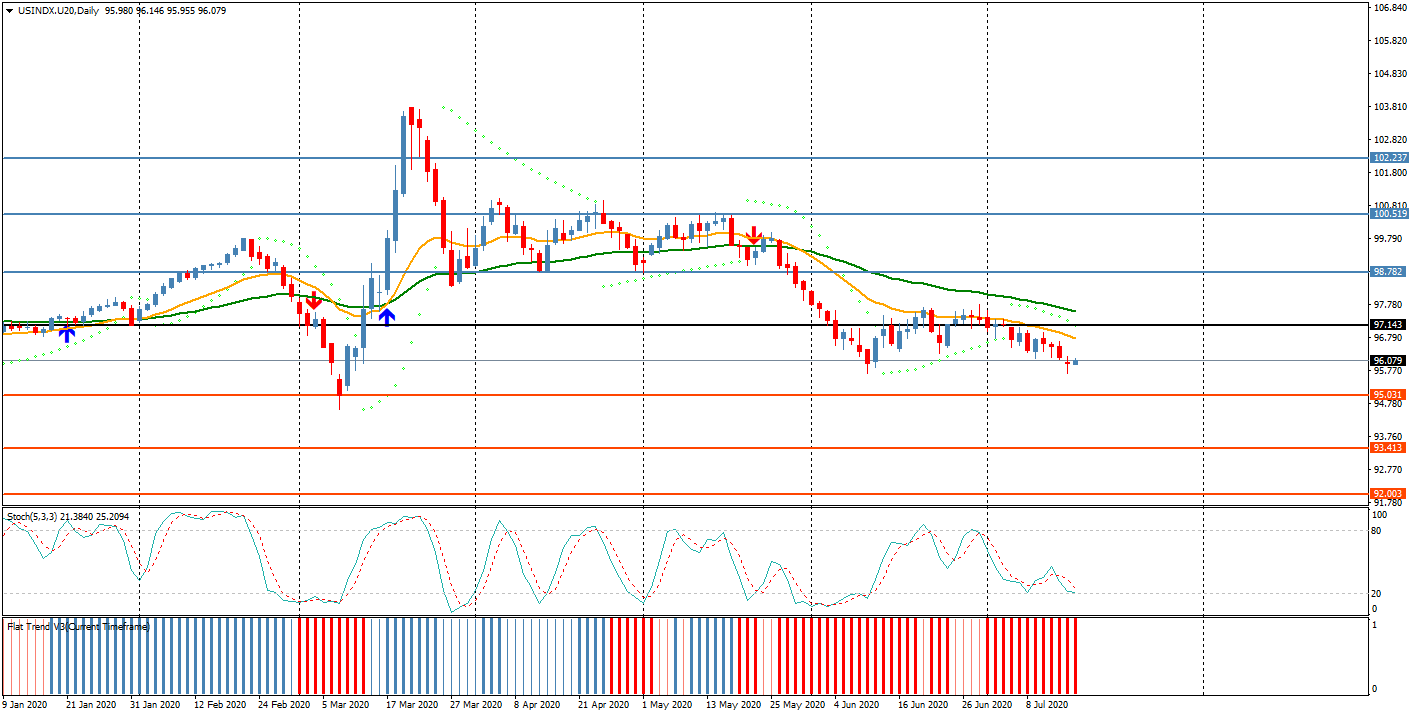This screenshot has height=716, width=1409.
Task: Click the blue up arrow near 17 Mar 2020
Action: click(387, 318)
